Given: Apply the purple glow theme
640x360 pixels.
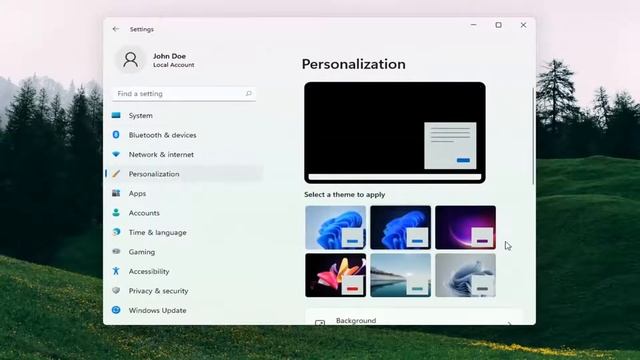Looking at the screenshot, I should pos(465,227).
